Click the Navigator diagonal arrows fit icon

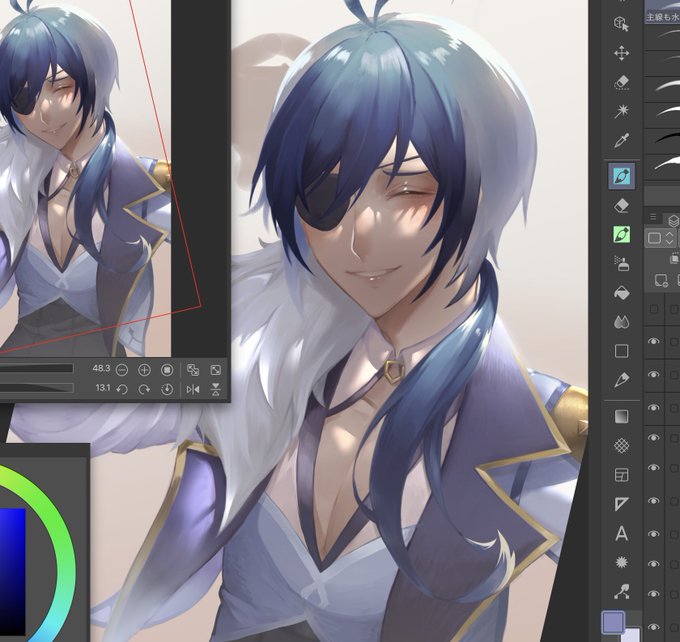click(x=216, y=370)
